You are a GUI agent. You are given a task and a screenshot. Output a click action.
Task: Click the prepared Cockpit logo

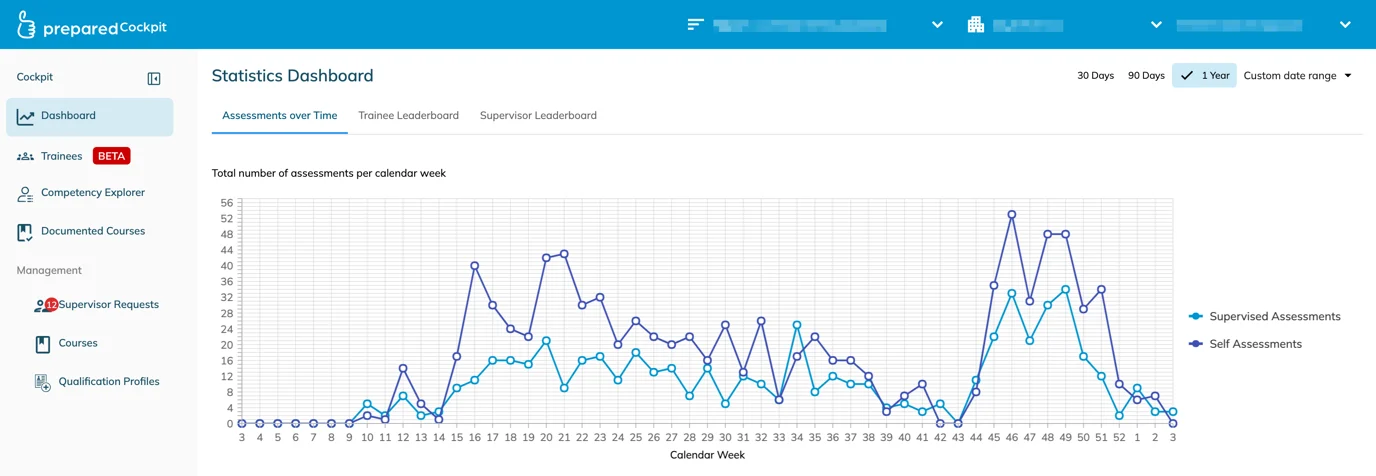tap(92, 26)
